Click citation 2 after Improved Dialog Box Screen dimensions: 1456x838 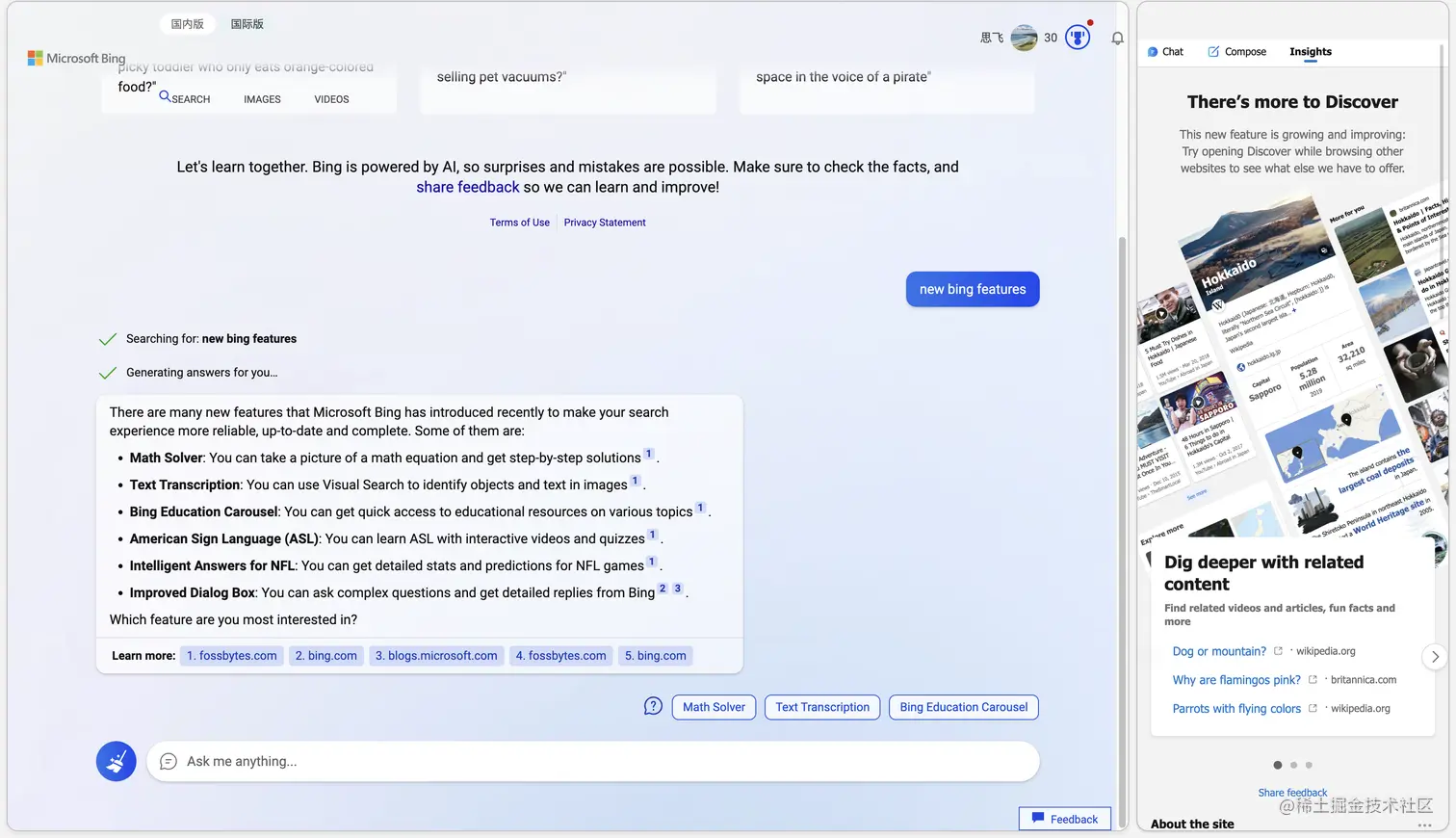click(x=663, y=589)
